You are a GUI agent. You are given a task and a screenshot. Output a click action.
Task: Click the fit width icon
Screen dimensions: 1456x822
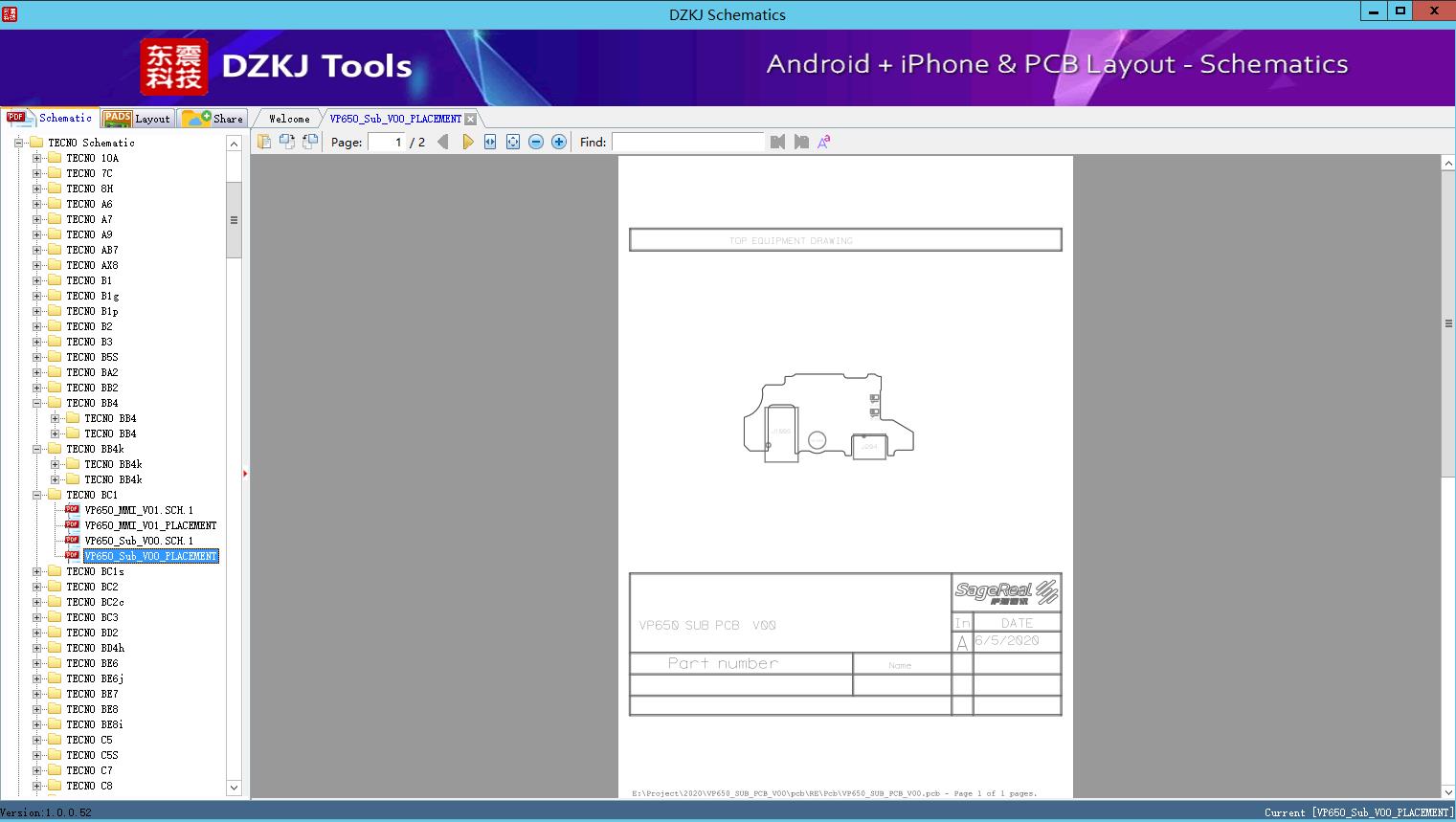click(490, 142)
